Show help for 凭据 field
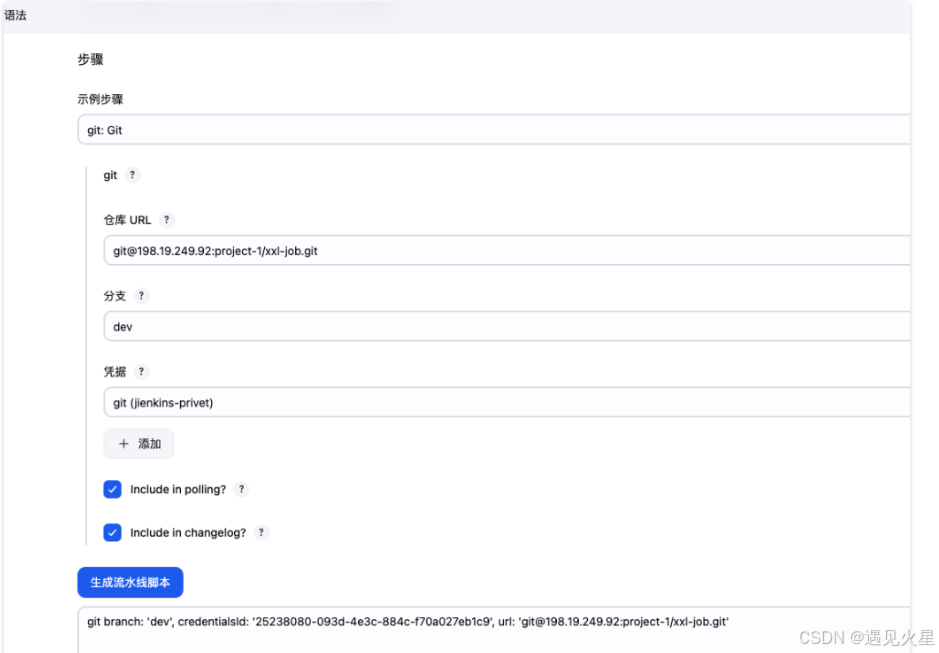The height and width of the screenshot is (653, 939). 141,371
